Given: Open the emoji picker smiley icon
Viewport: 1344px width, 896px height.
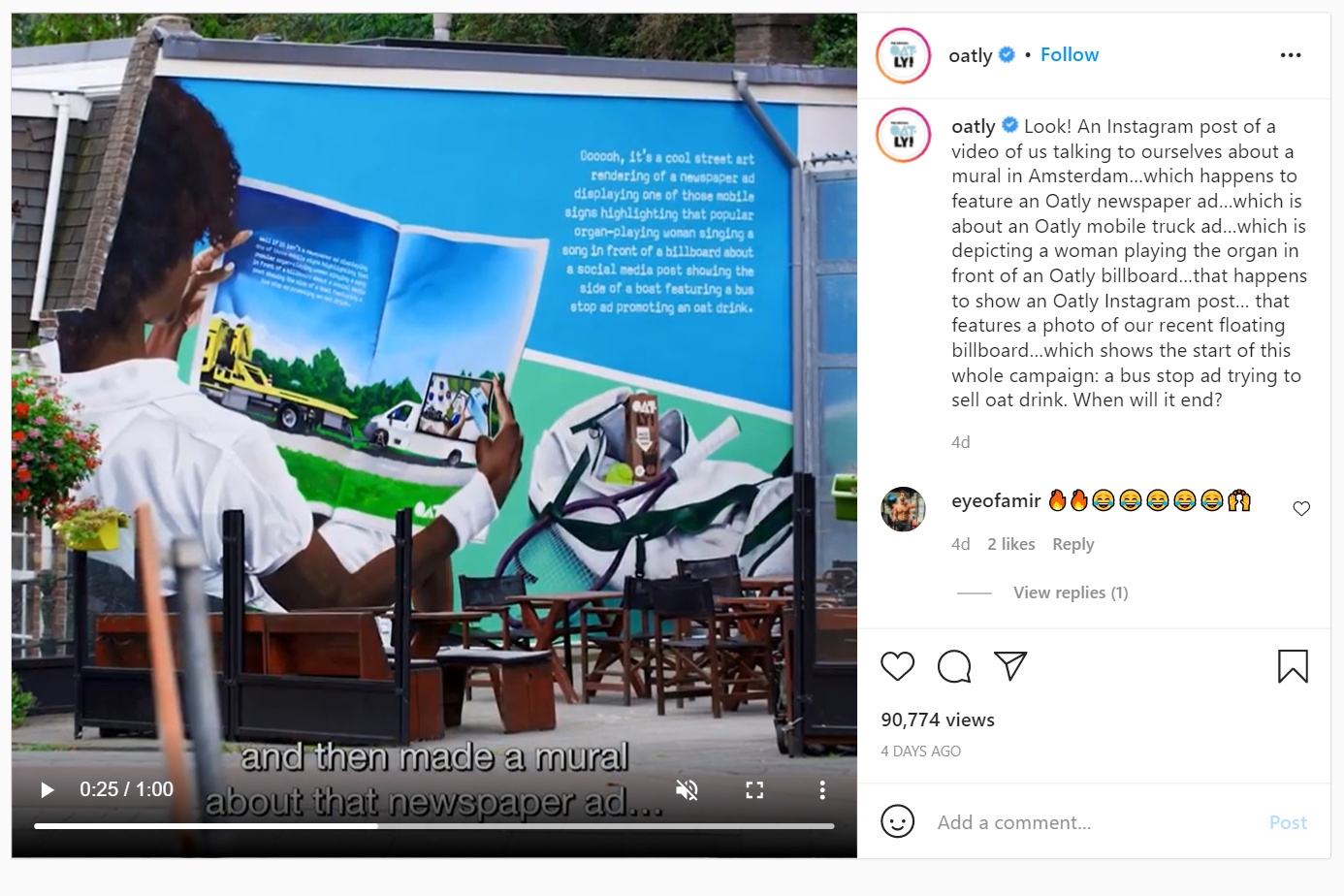Looking at the screenshot, I should click(x=898, y=821).
